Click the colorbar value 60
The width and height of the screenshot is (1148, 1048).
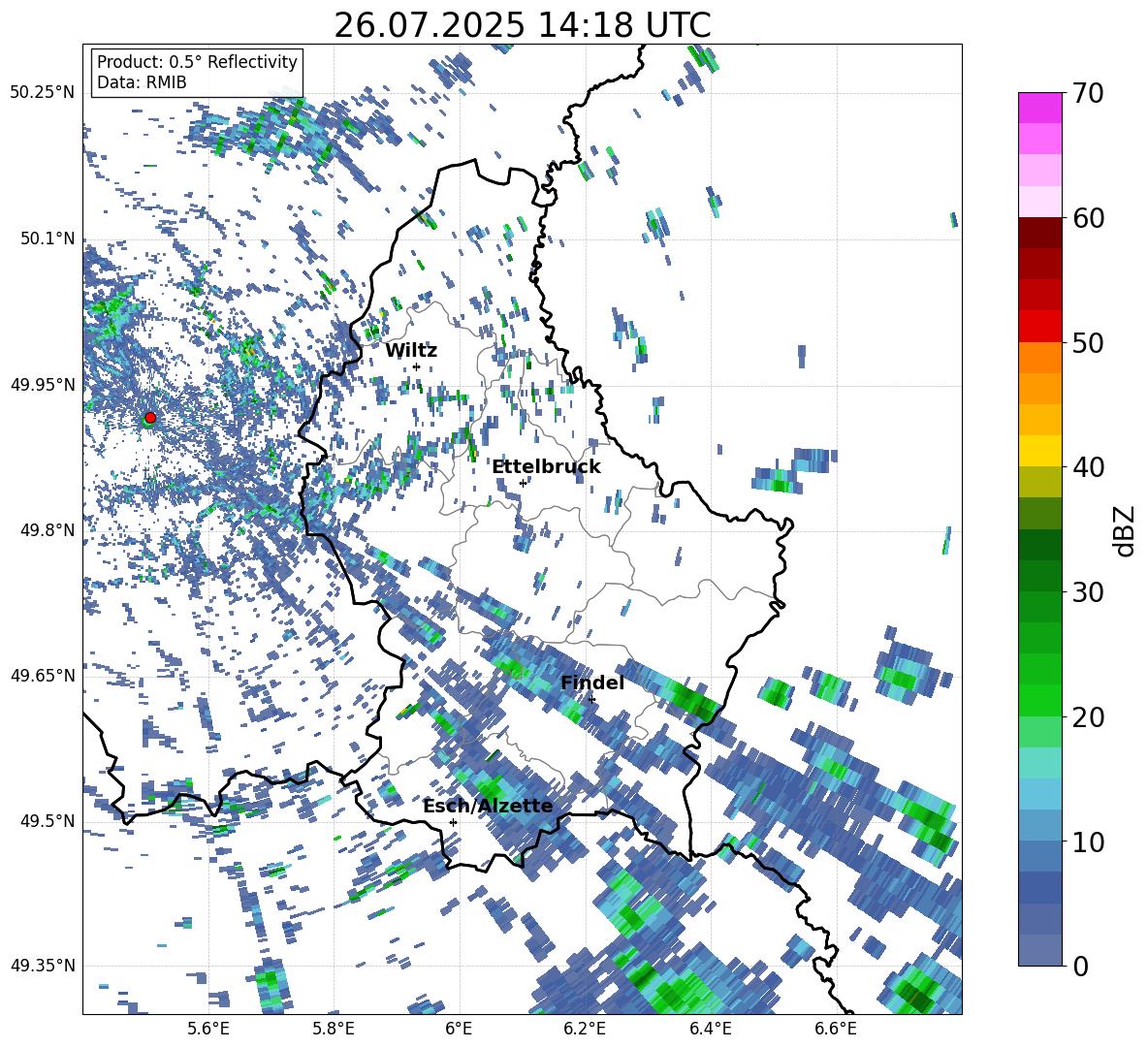(x=1088, y=218)
